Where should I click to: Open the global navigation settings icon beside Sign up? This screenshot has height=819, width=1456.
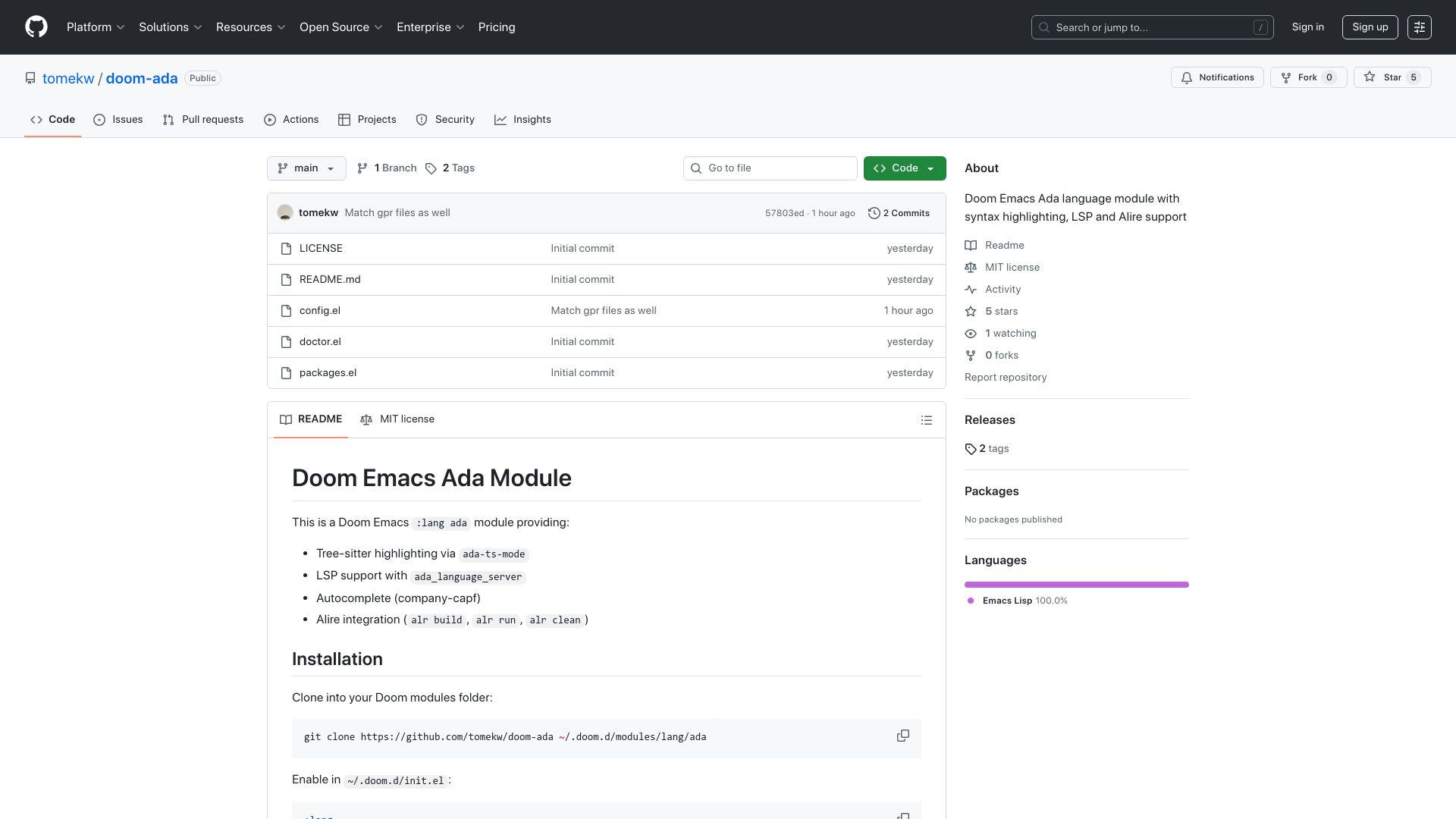point(1419,27)
